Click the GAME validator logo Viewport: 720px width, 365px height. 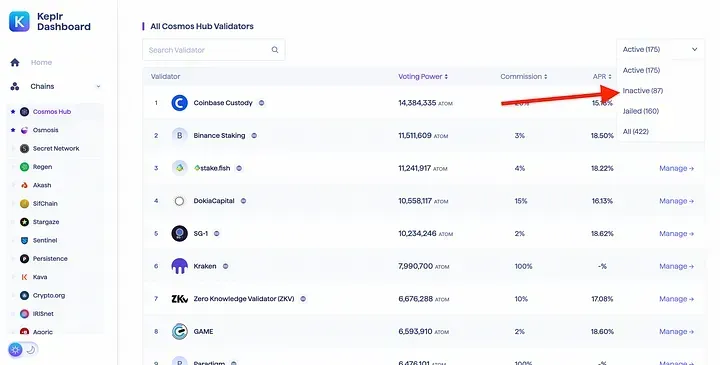click(180, 331)
